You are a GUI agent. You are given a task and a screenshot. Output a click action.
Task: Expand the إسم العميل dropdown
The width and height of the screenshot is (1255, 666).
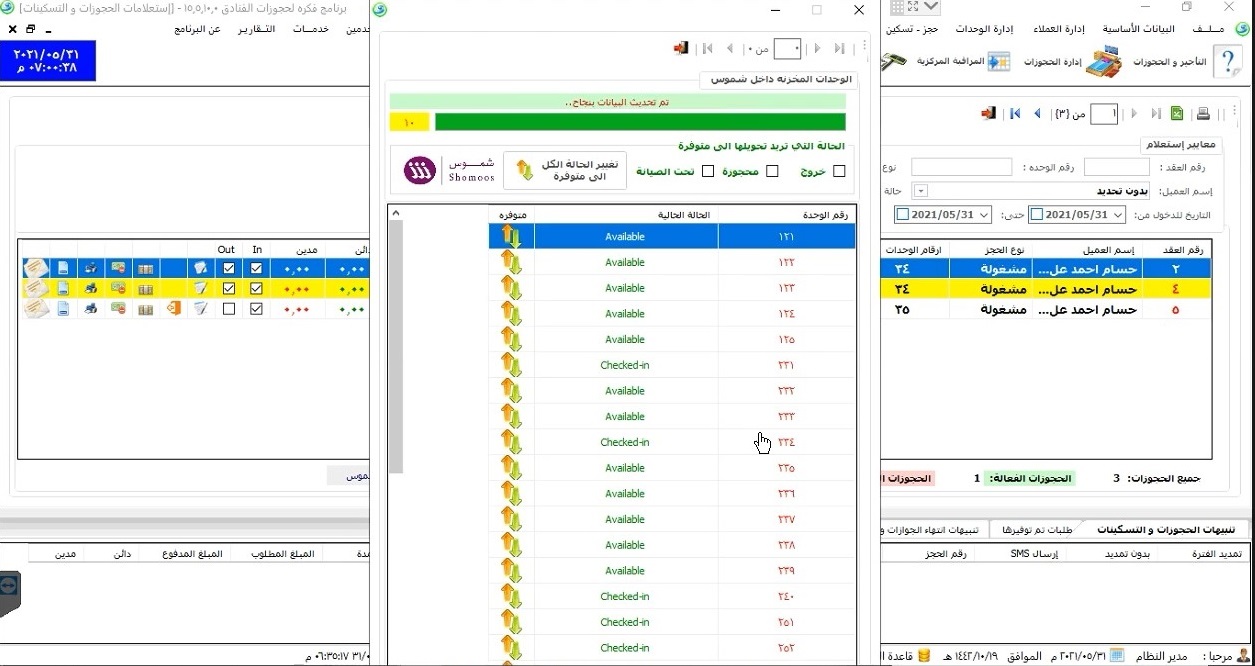point(920,191)
